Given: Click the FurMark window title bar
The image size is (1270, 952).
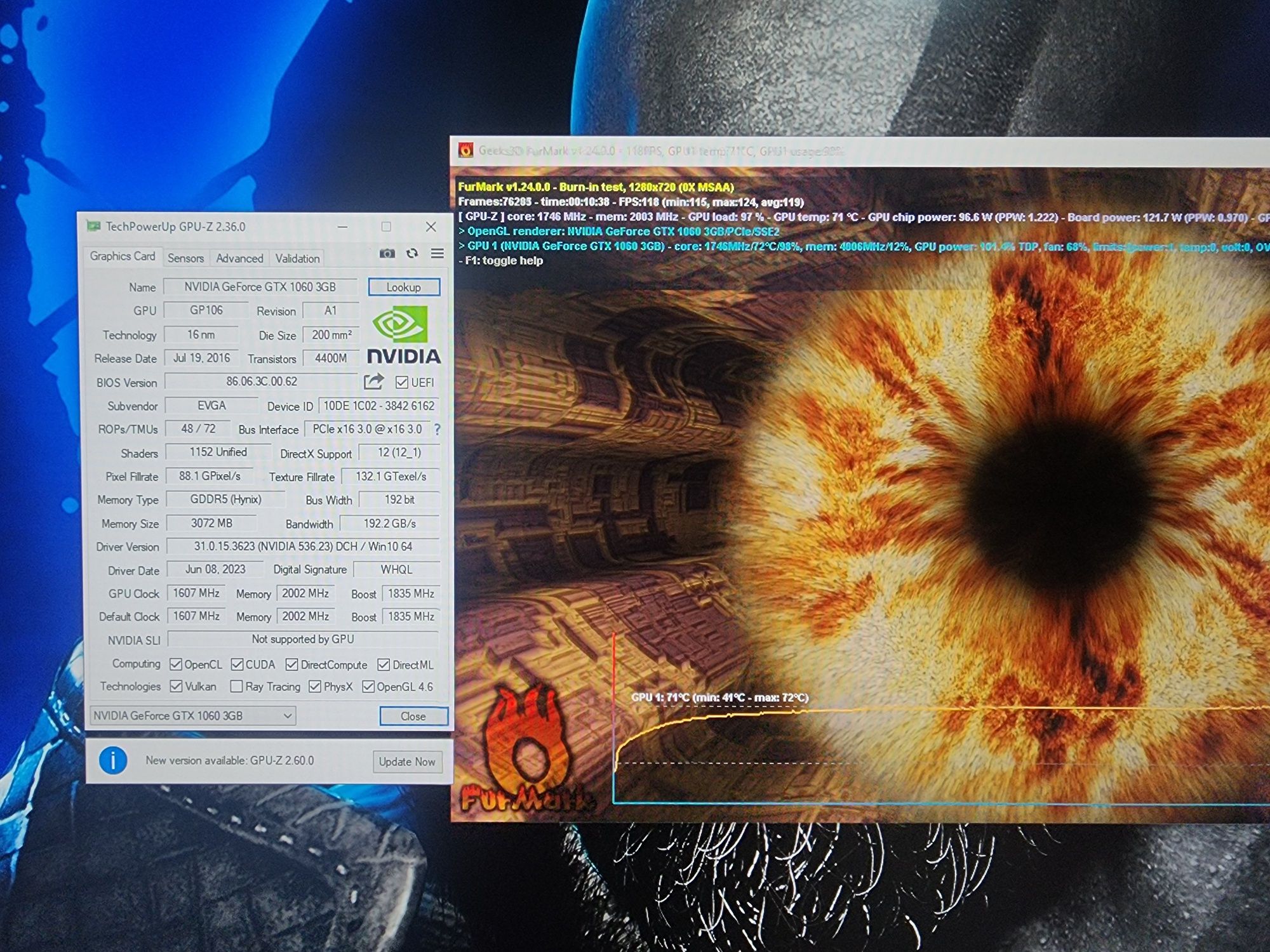Looking at the screenshot, I should click(x=860, y=151).
